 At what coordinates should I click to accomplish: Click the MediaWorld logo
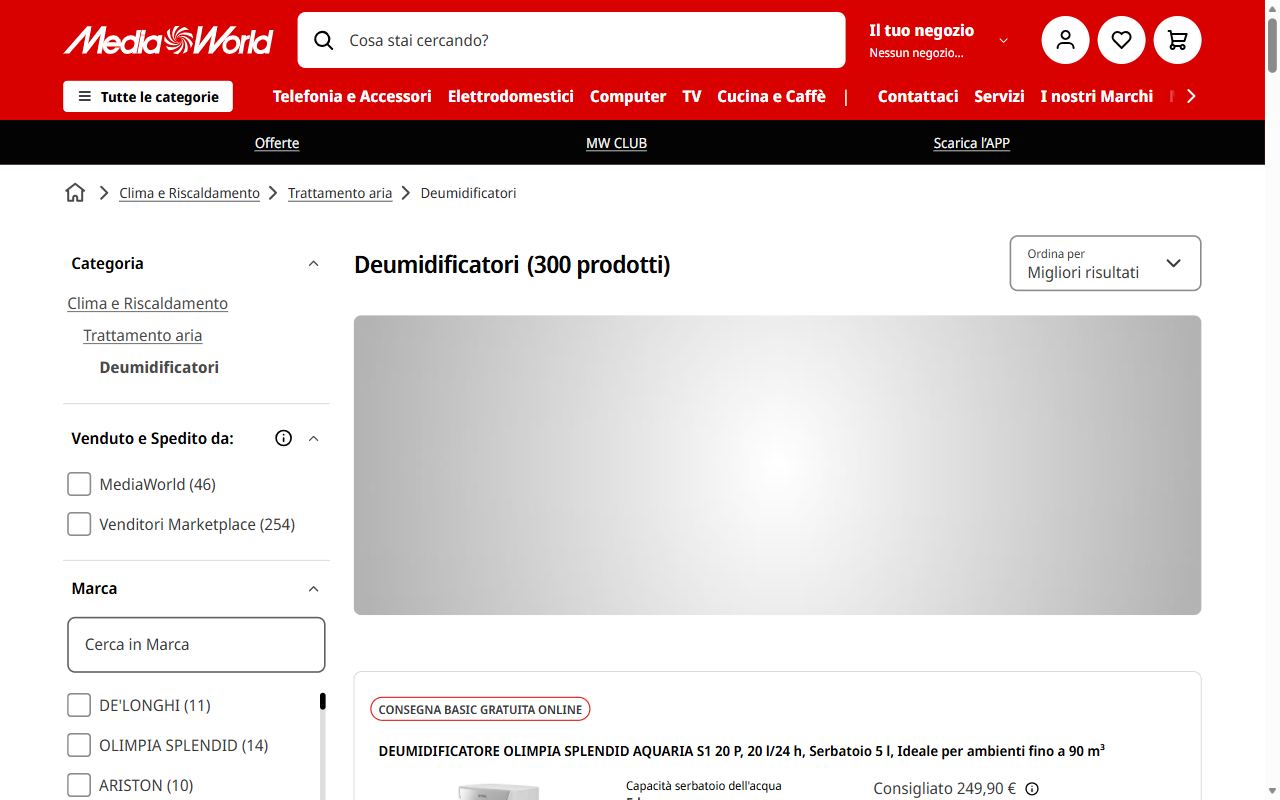tap(168, 40)
